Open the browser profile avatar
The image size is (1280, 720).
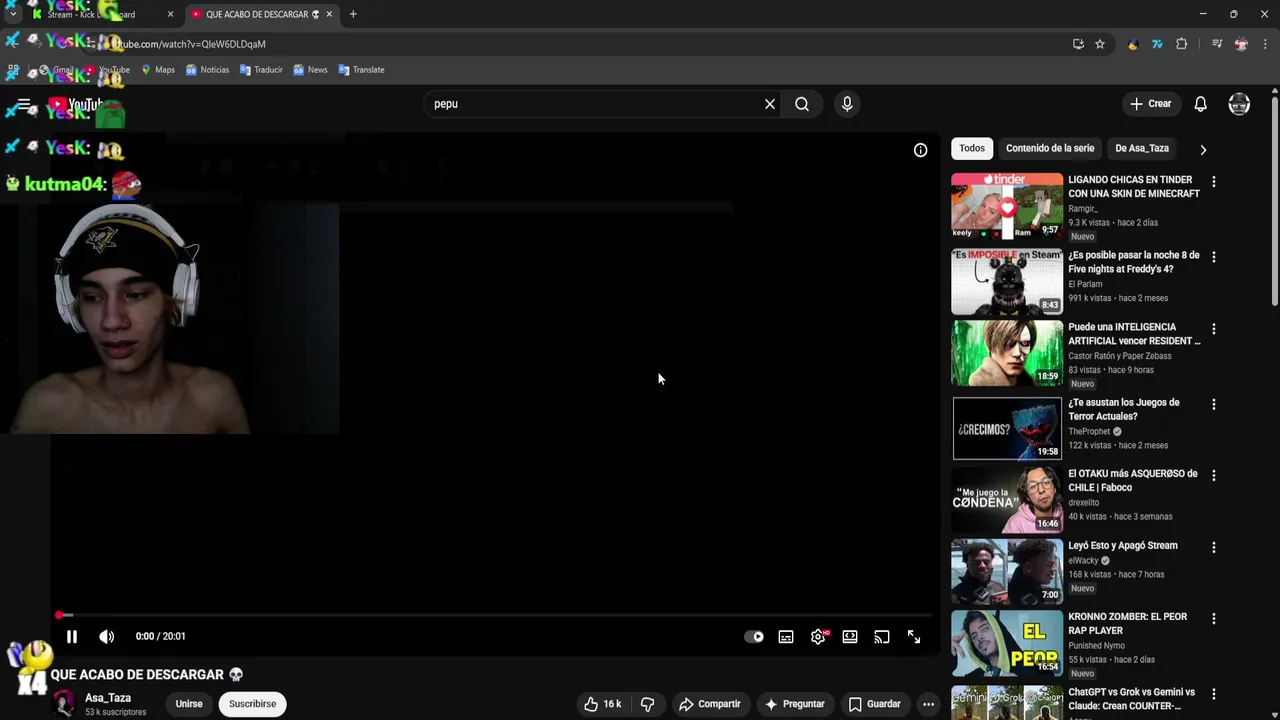click(1241, 44)
